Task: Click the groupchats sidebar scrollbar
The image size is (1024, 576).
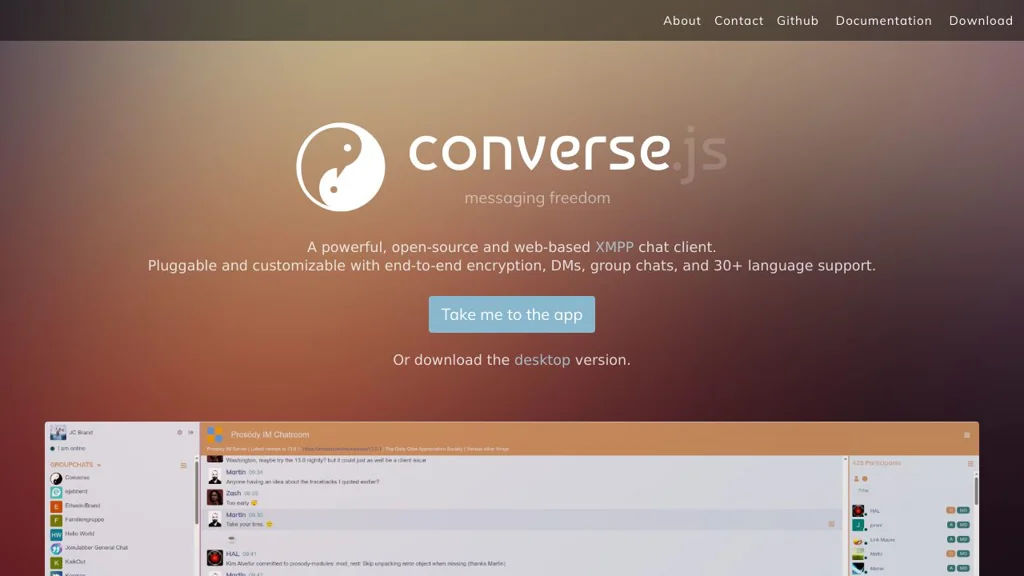Action: pyautogui.click(x=197, y=493)
